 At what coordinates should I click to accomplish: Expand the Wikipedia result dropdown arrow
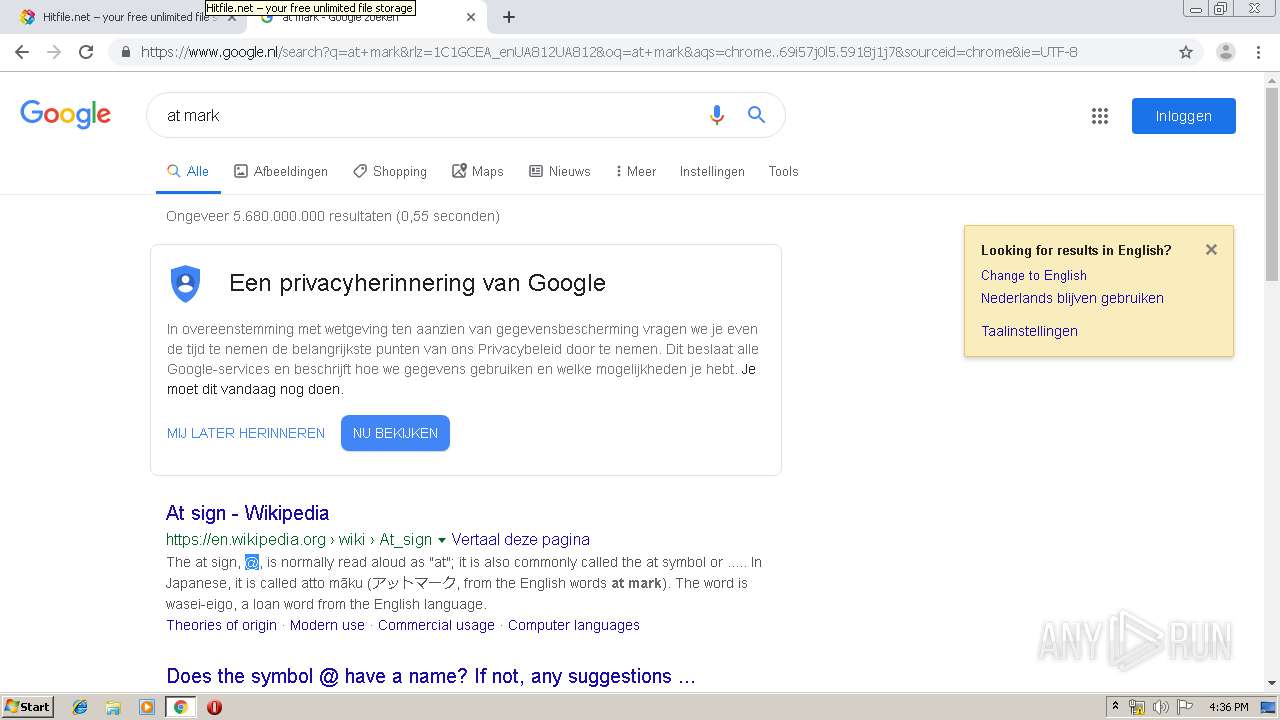[442, 540]
